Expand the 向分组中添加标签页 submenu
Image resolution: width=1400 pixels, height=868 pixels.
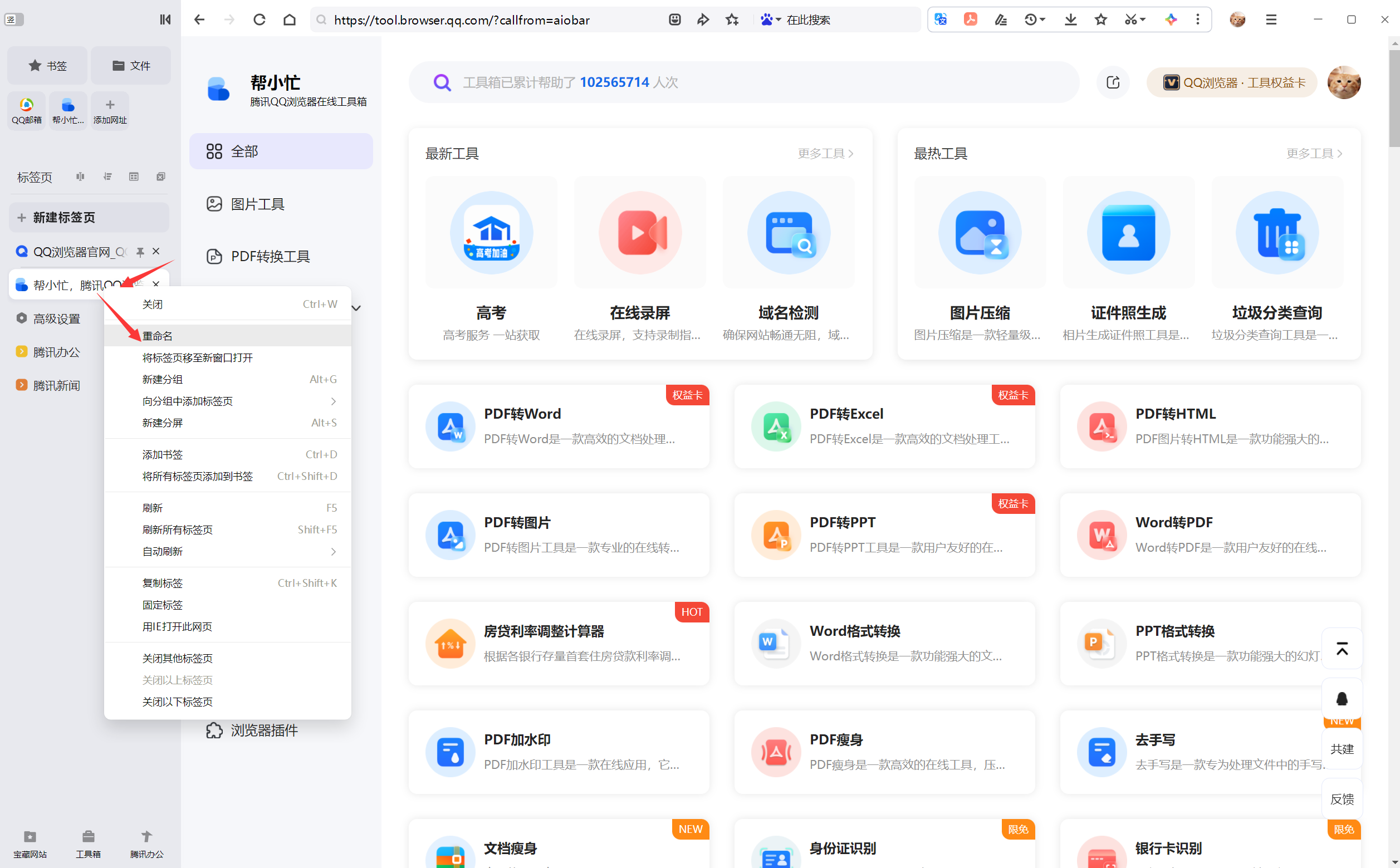[333, 401]
